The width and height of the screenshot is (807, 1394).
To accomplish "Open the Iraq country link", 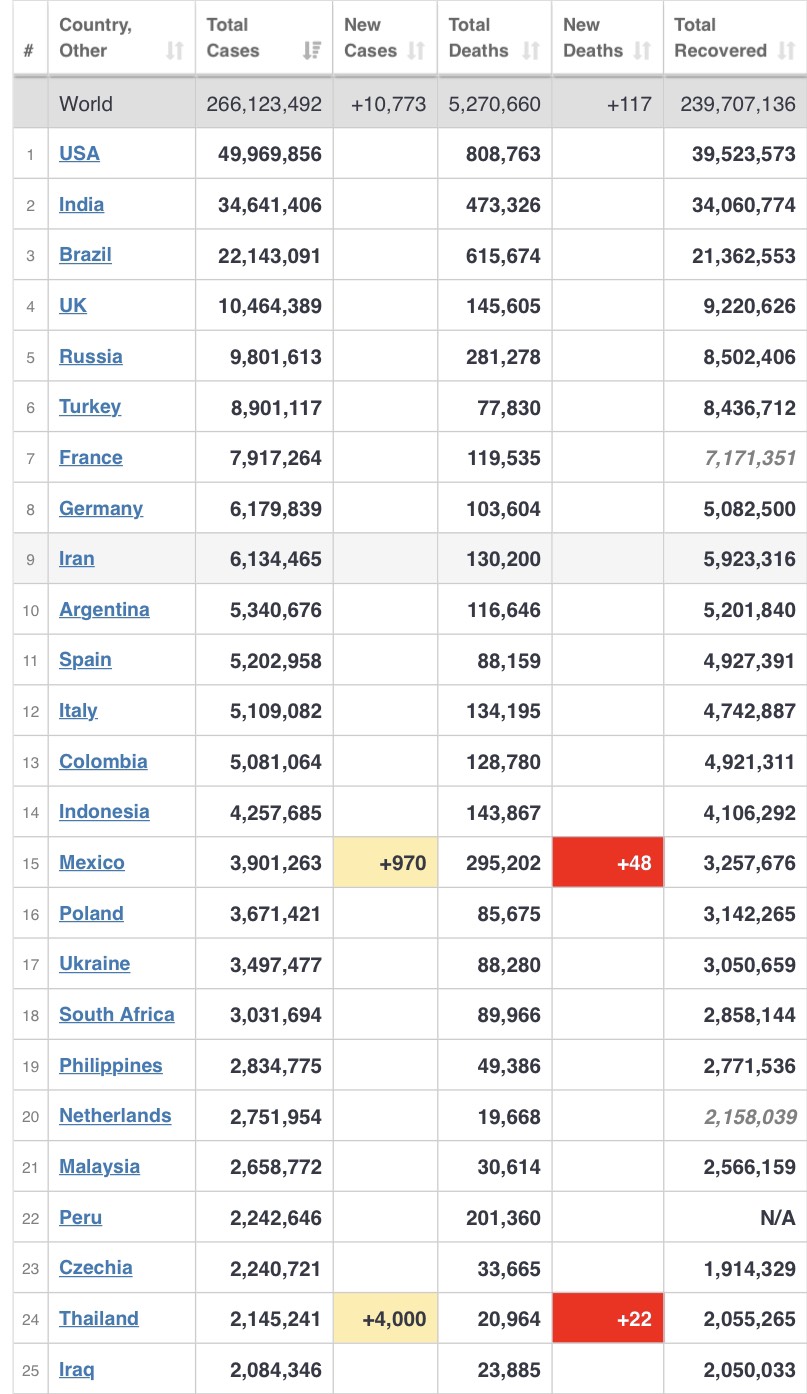I will (x=76, y=1369).
